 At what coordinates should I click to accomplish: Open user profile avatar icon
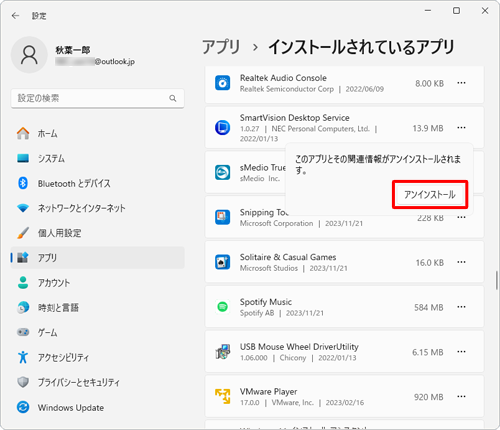pyautogui.click(x=29, y=55)
